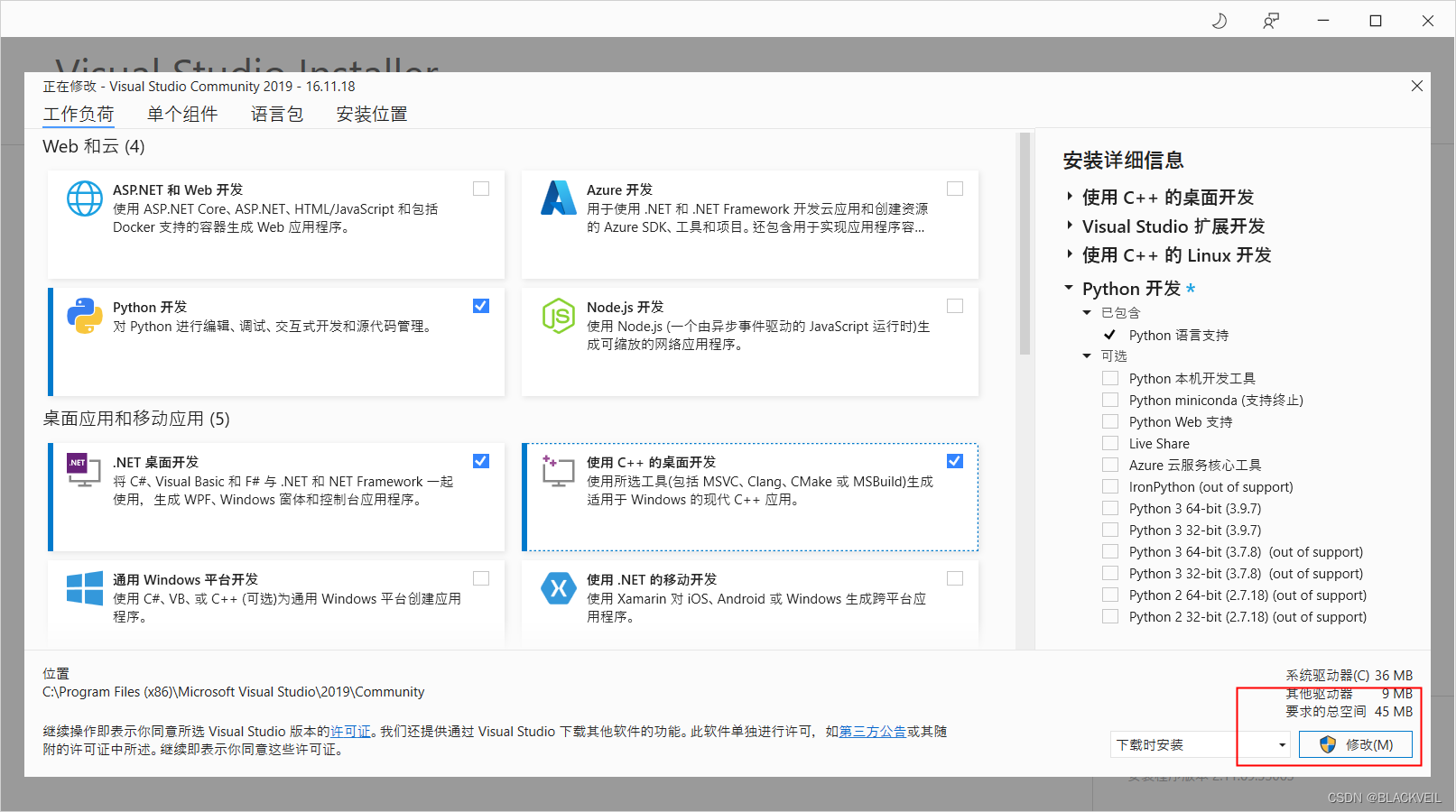
Task: Enable the 通用 Windows 平台开发 checkbox
Action: coord(481,578)
